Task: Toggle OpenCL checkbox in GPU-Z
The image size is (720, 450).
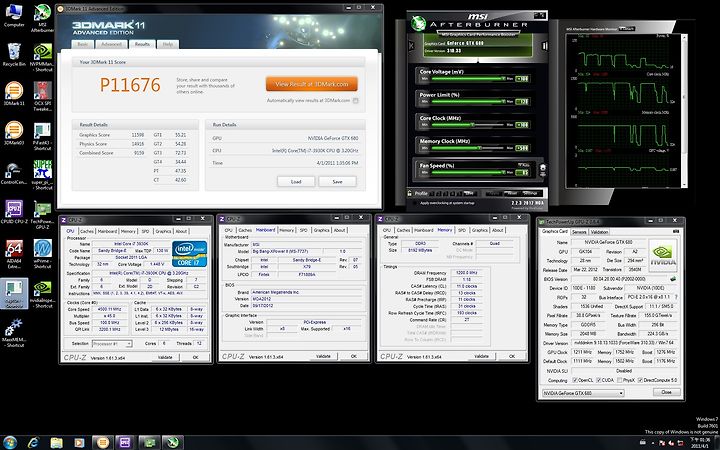Action: click(575, 380)
